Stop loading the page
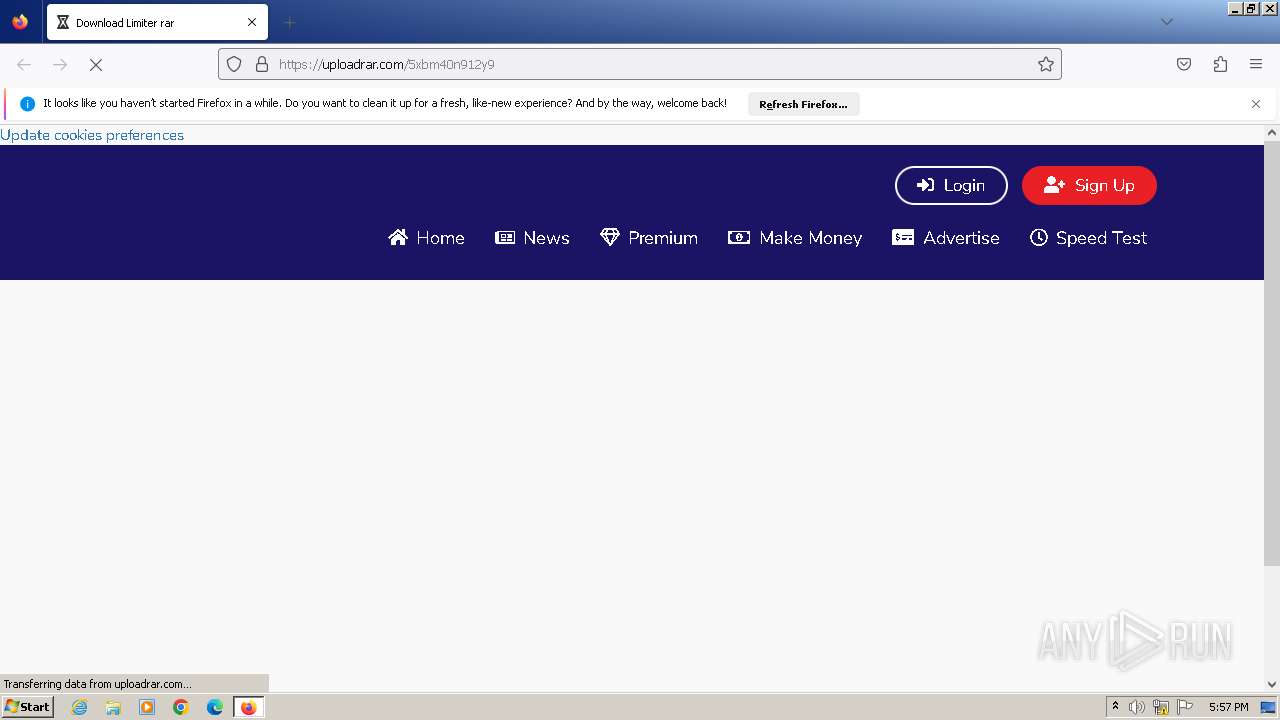1280x720 pixels. (x=96, y=64)
